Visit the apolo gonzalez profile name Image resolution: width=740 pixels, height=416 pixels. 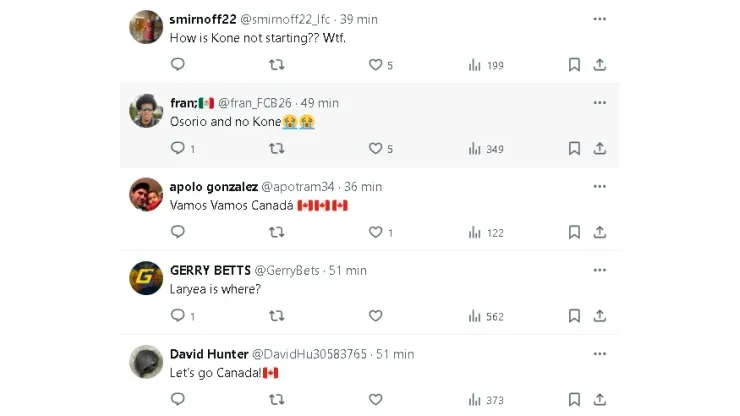pos(214,186)
